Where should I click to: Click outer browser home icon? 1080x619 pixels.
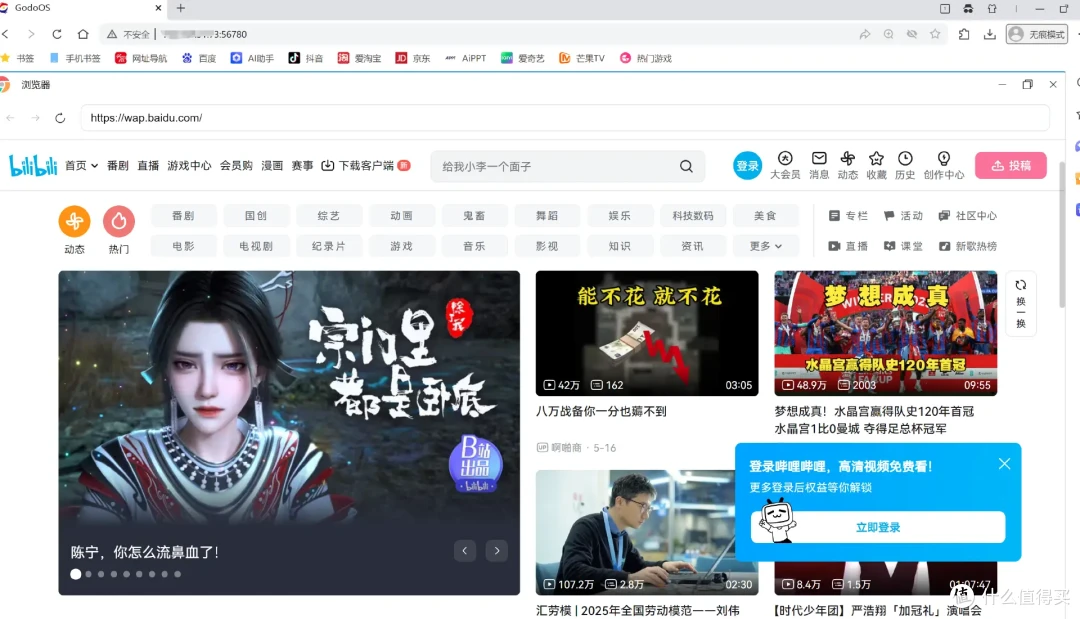[83, 34]
